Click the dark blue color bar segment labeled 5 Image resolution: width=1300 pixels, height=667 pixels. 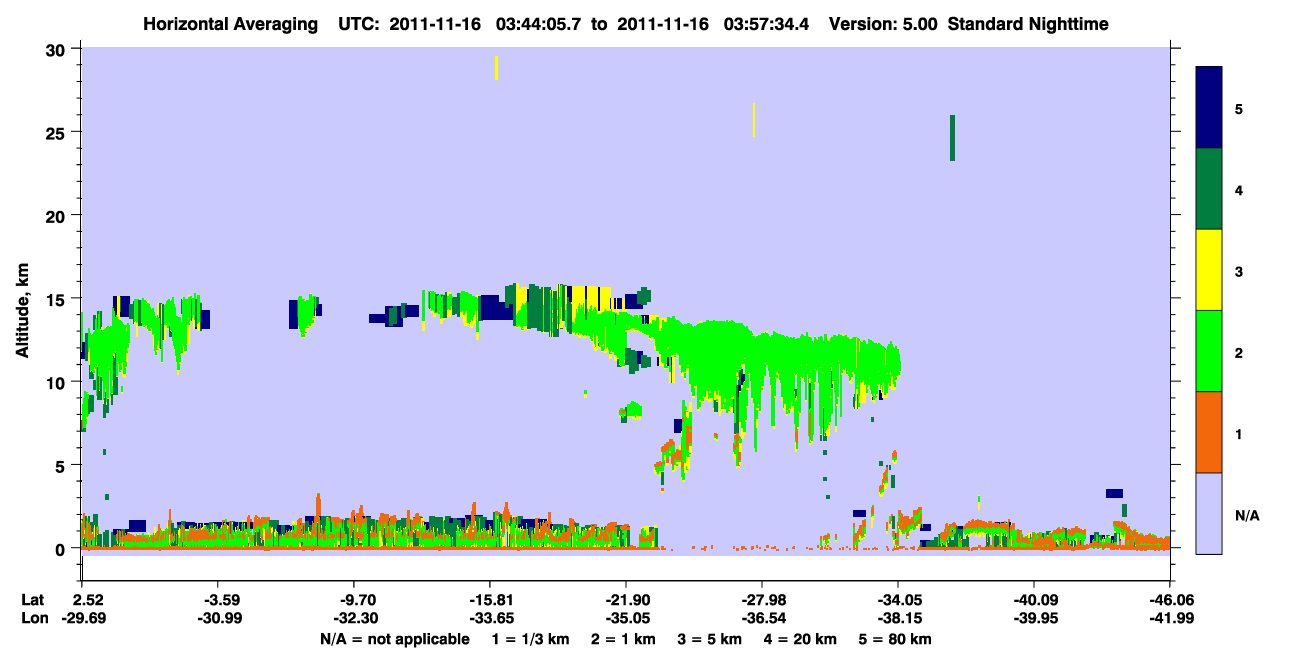tap(1209, 107)
